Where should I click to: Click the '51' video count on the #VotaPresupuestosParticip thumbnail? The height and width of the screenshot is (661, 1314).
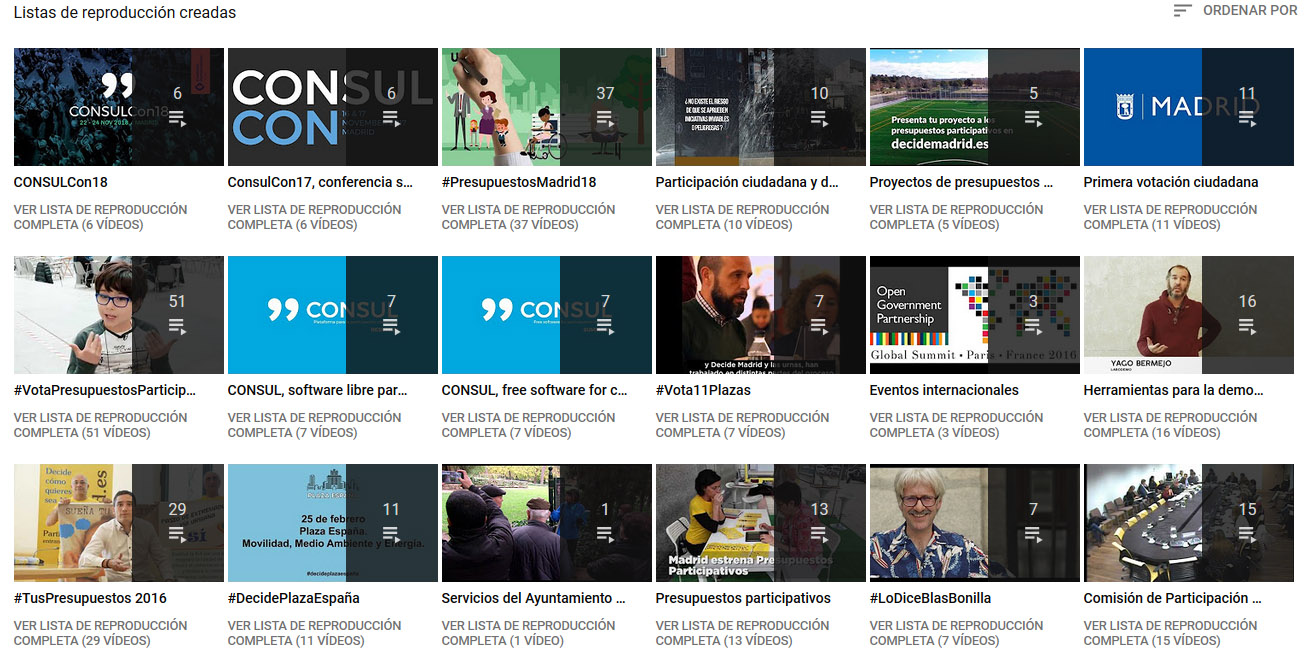point(177,301)
